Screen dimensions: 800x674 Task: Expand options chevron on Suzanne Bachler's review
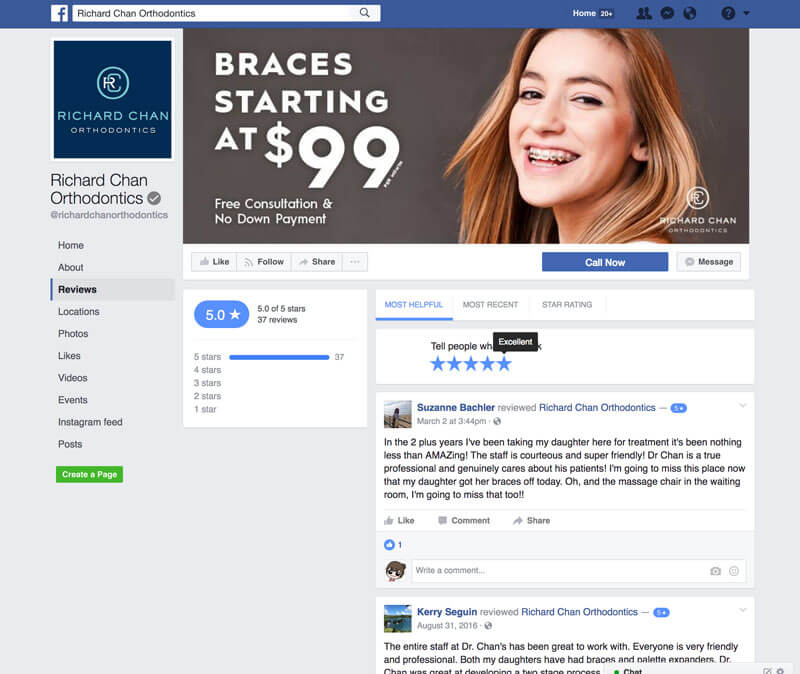(742, 405)
